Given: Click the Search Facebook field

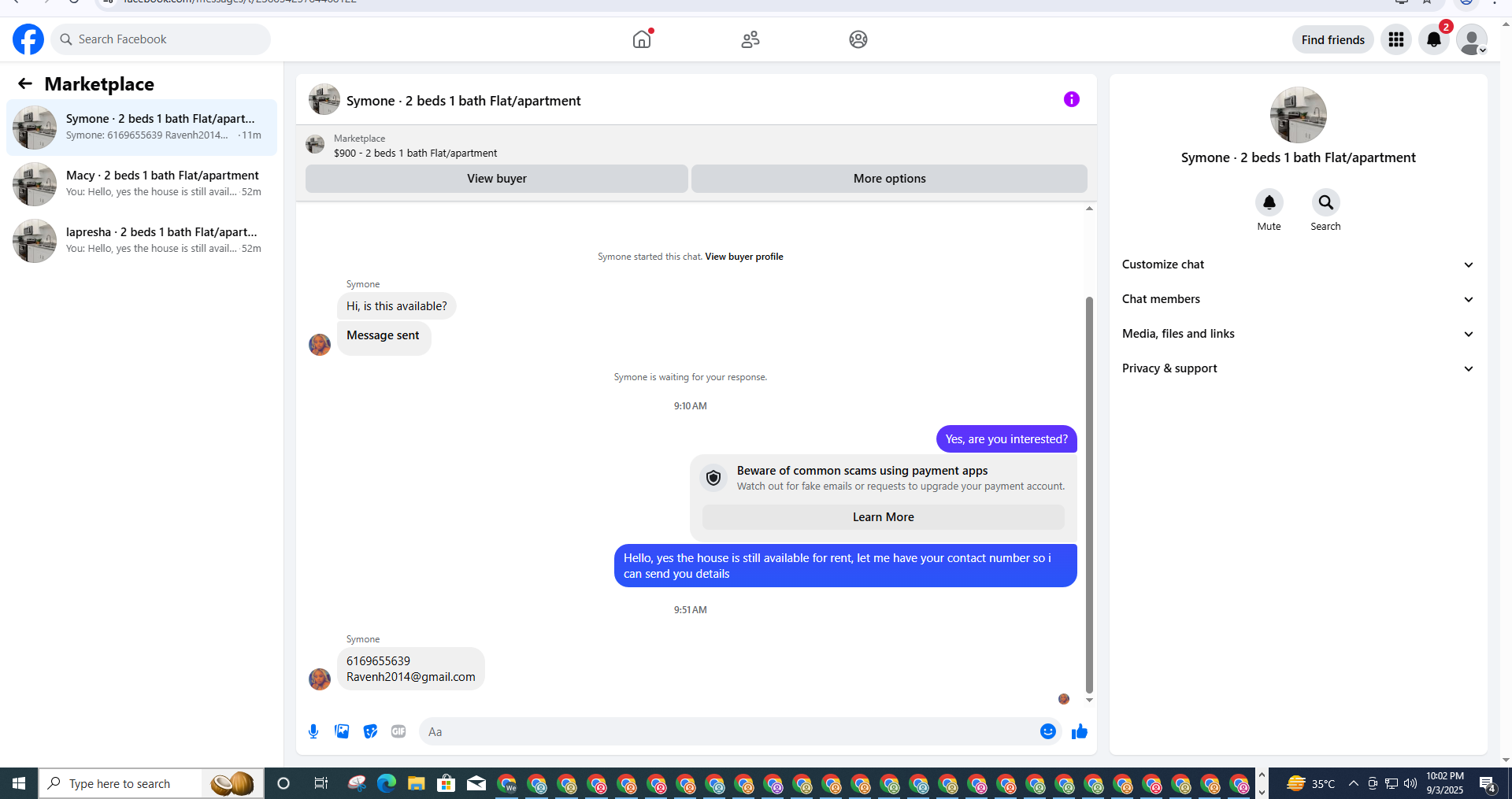Looking at the screenshot, I should pos(161,39).
